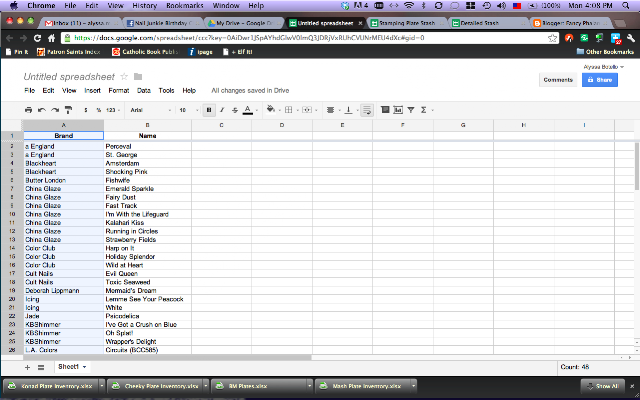Click the move-to-folder icon beside title
640x400 pixels.
pyautogui.click(x=138, y=77)
